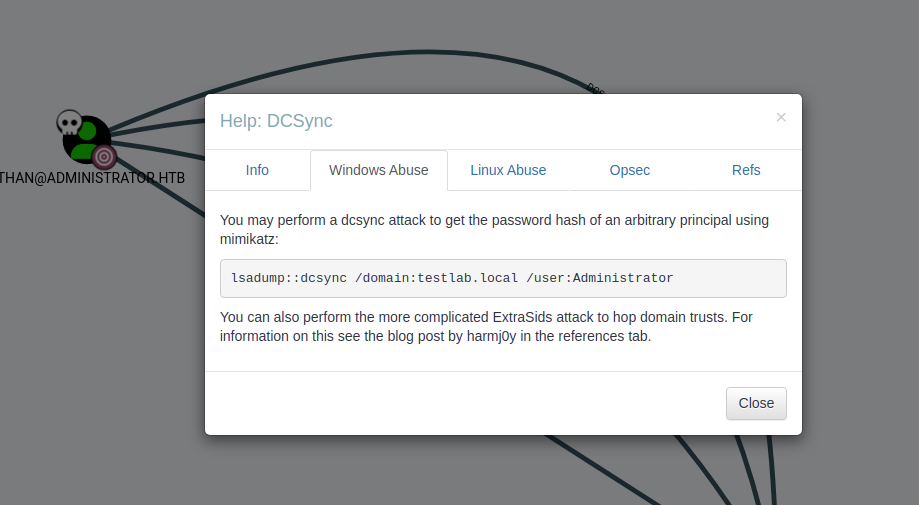Switch to the Info tab

pos(257,170)
